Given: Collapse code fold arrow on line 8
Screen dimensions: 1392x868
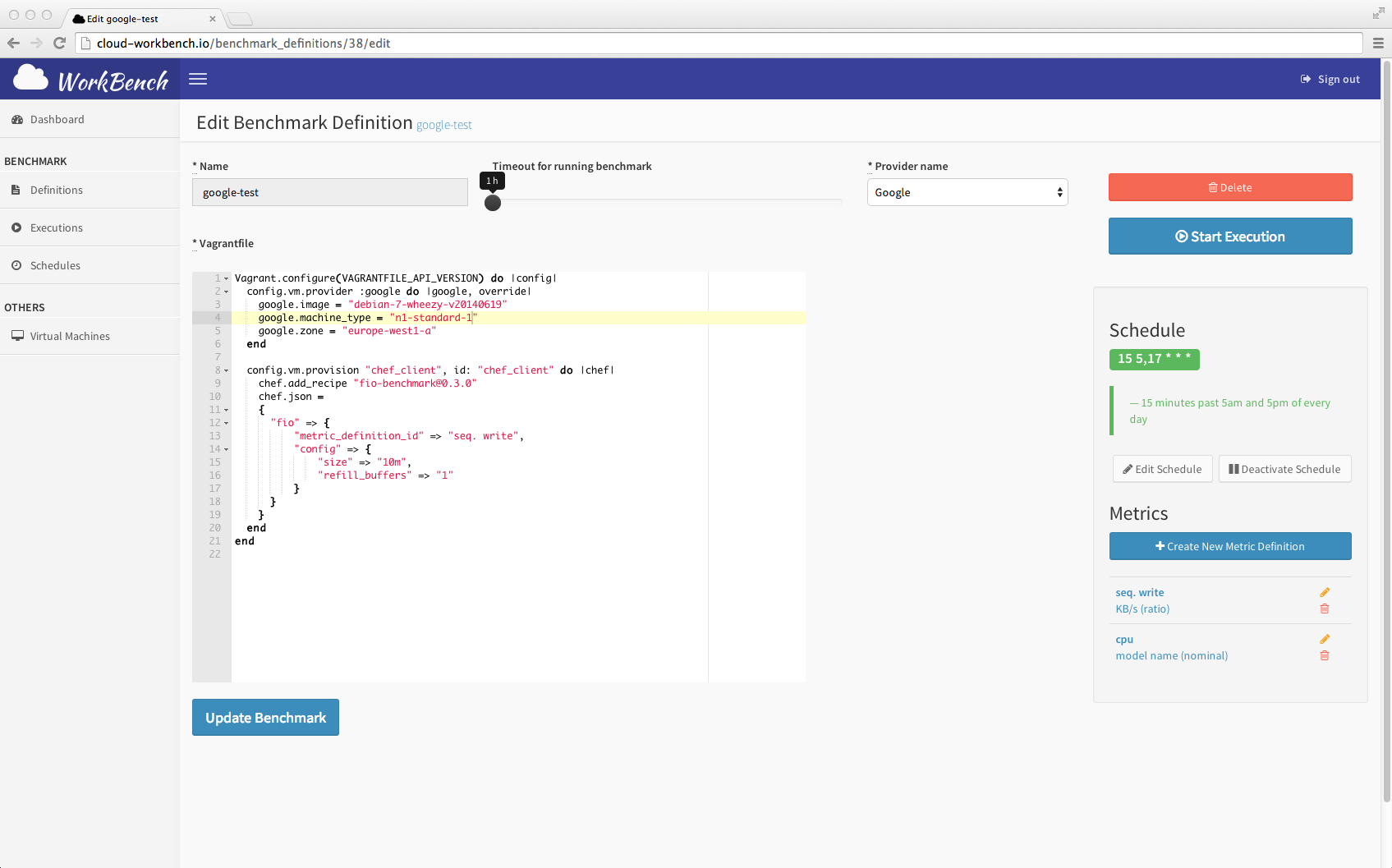Looking at the screenshot, I should [x=227, y=370].
